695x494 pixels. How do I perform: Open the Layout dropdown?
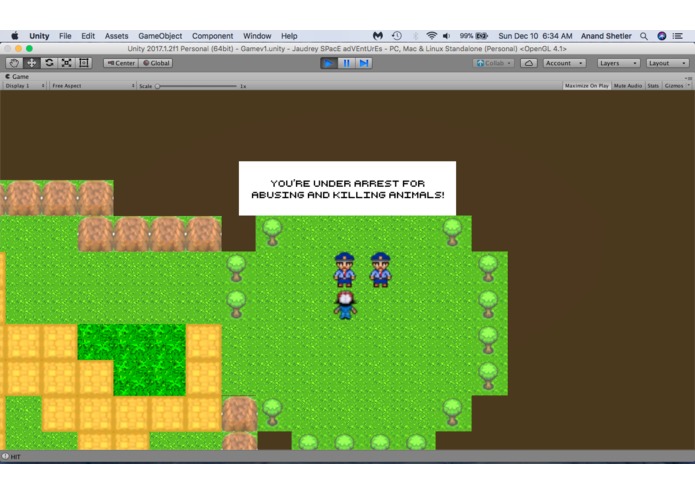(x=667, y=63)
